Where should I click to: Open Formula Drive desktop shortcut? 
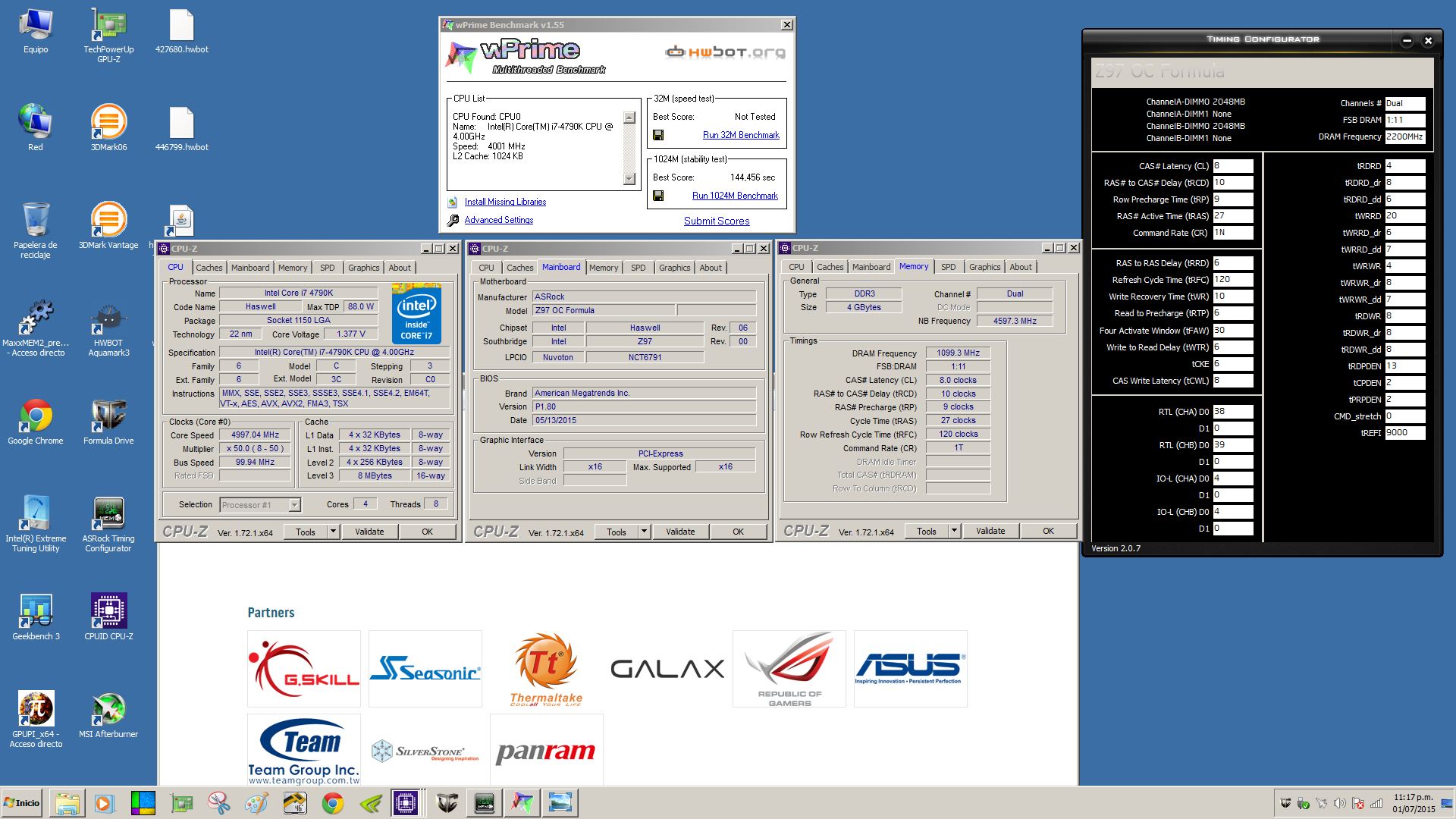tap(108, 421)
